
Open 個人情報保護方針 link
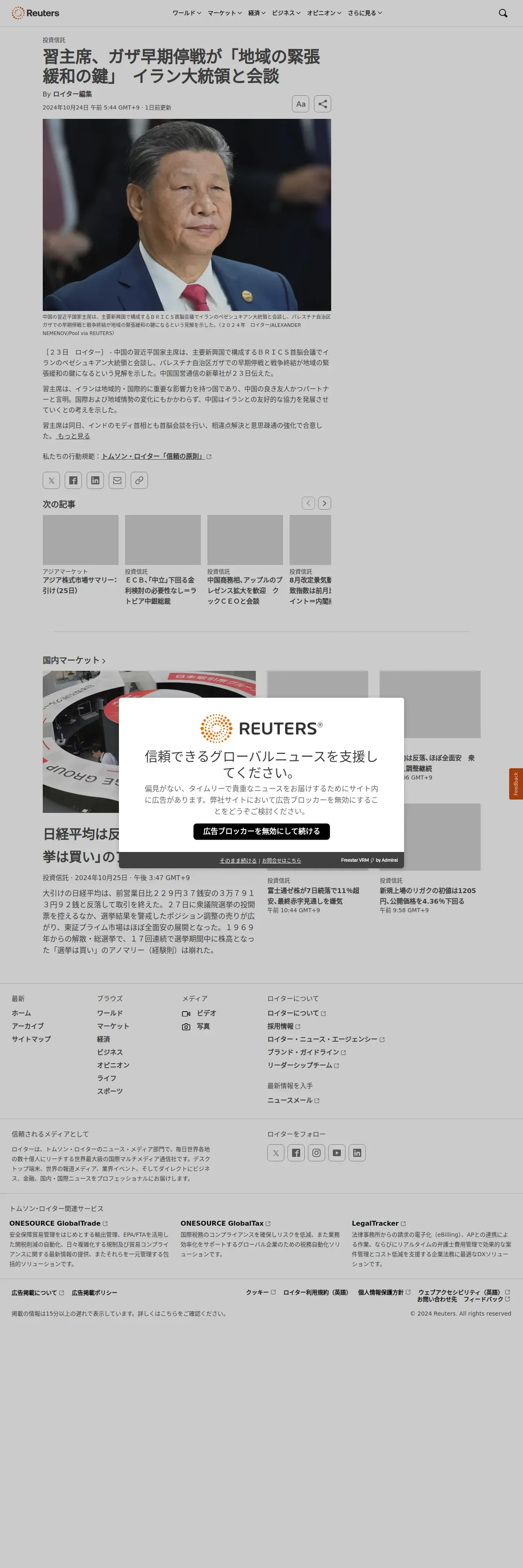pyautogui.click(x=384, y=1292)
